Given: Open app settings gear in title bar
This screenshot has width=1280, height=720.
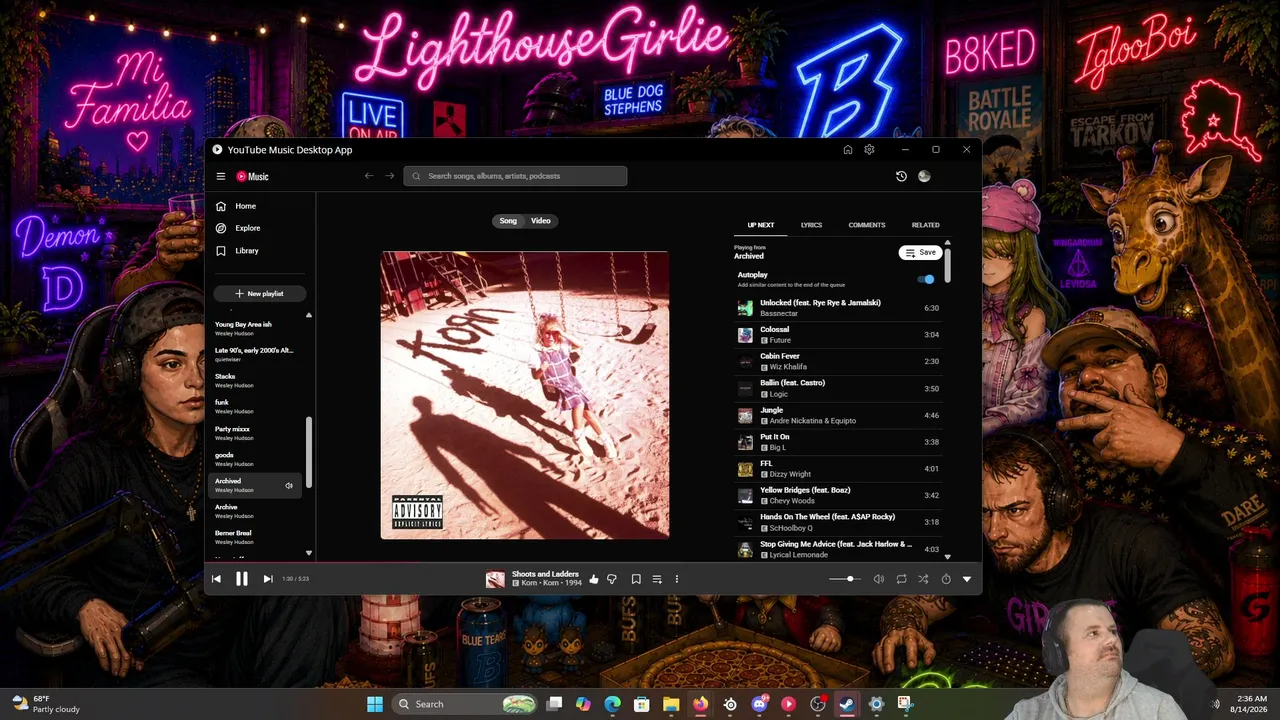Looking at the screenshot, I should [x=869, y=150].
